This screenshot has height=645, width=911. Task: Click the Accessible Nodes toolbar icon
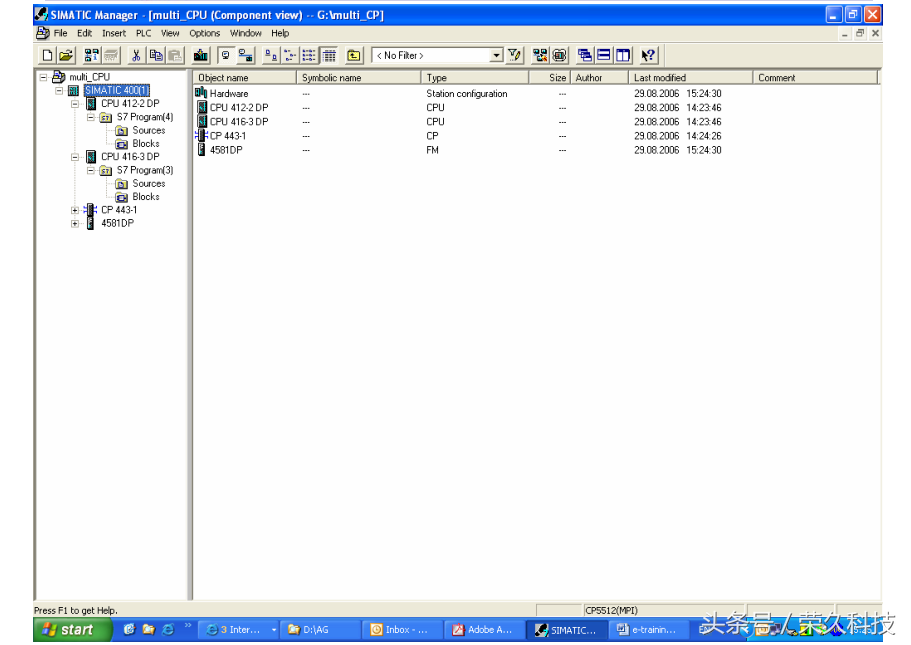click(x=92, y=56)
